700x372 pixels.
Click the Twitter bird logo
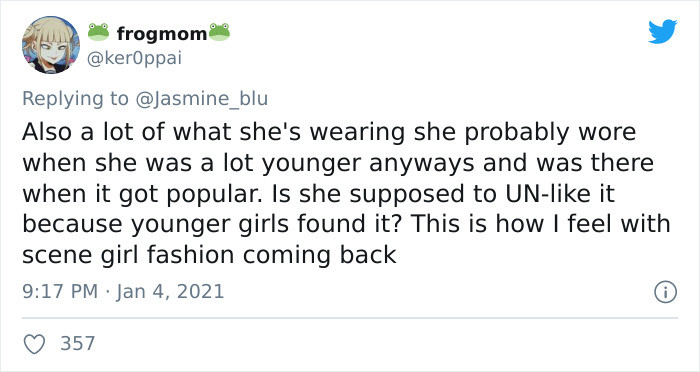tap(662, 32)
